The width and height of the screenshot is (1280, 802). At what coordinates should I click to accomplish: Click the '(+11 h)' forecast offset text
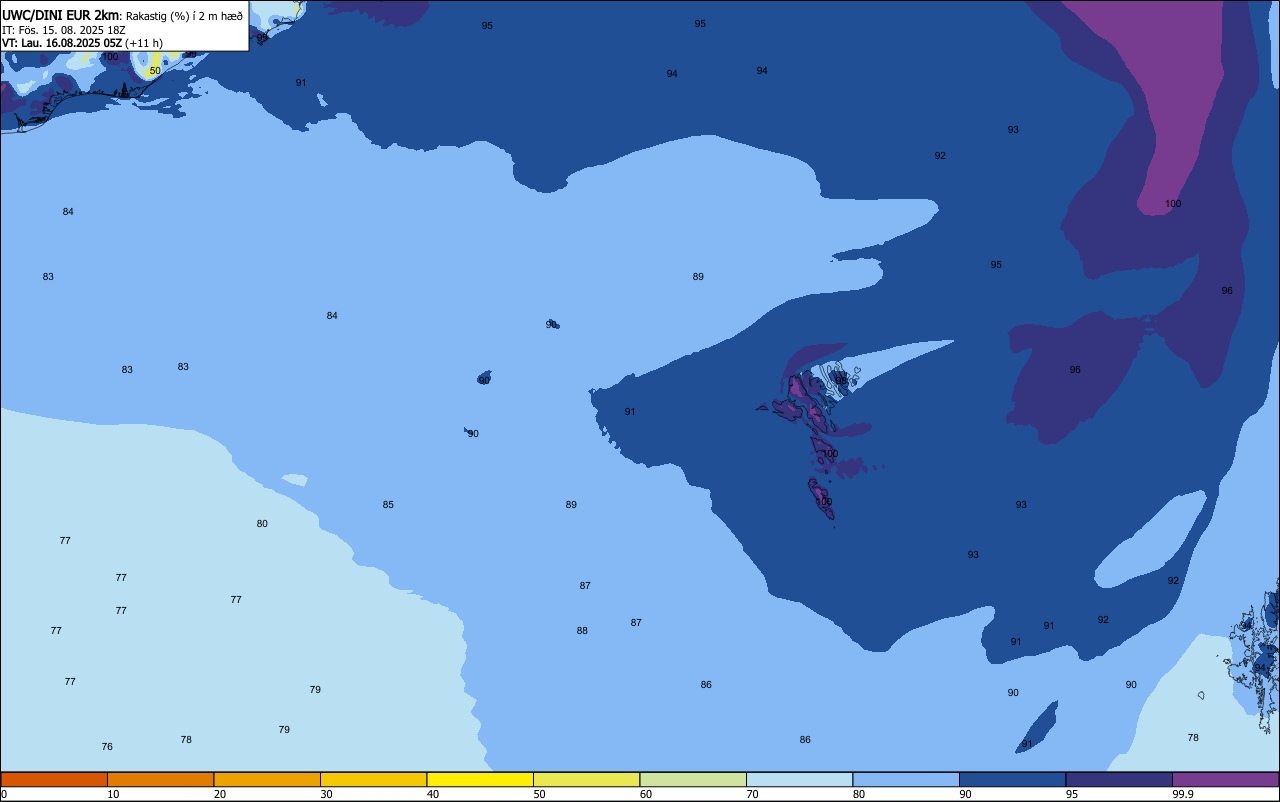tap(144, 43)
